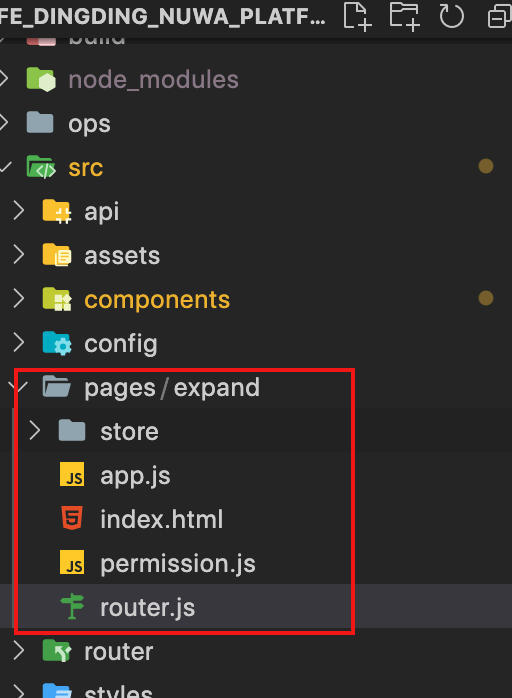Collapse the pages / expand folder chevron
This screenshot has width=512, height=698.
[17, 386]
